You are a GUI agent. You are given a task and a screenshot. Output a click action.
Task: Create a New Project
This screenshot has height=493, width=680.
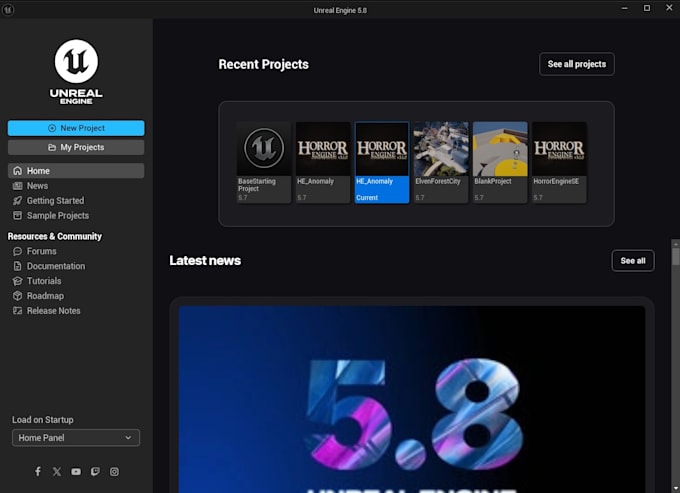[x=76, y=128]
